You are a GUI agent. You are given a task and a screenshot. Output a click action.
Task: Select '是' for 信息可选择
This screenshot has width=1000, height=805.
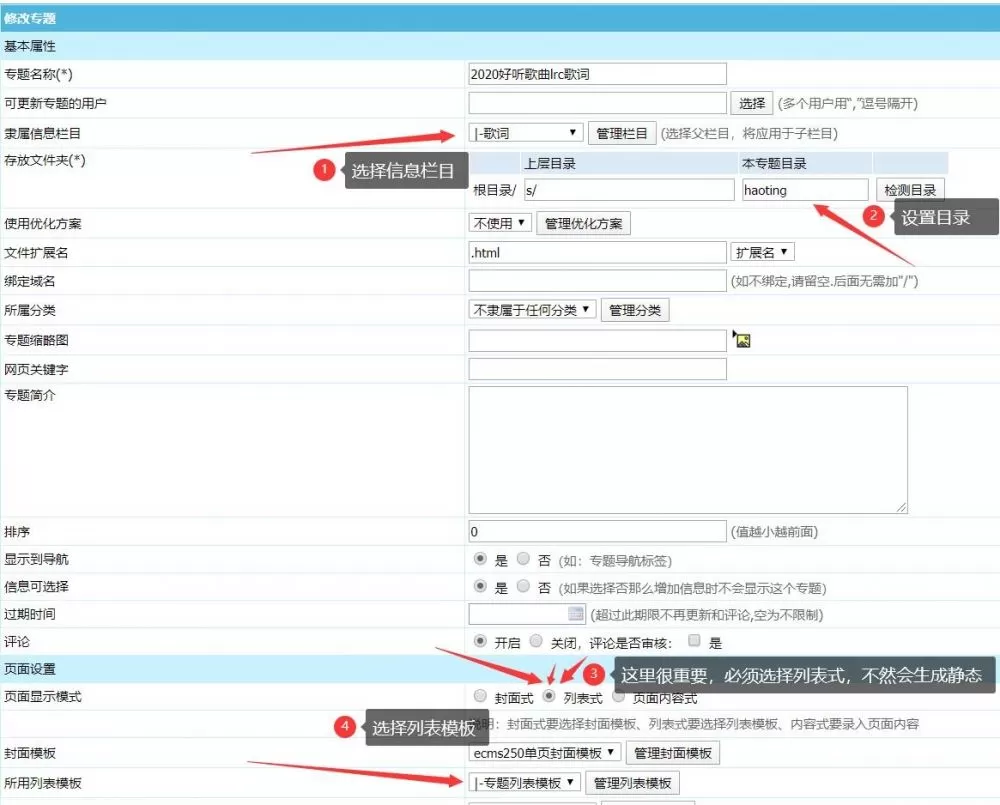point(480,586)
